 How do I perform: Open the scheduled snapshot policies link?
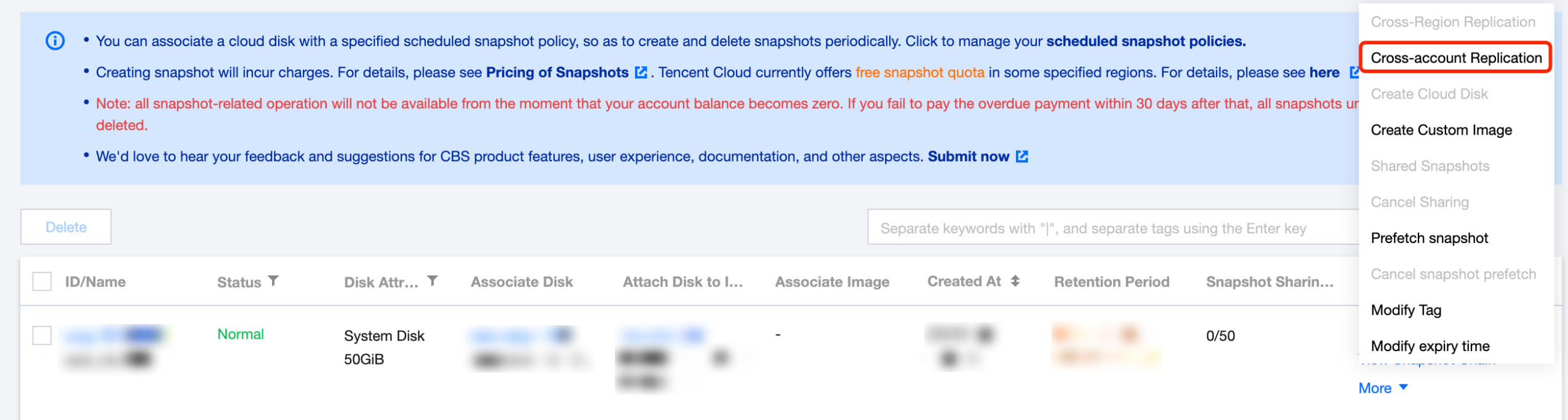click(x=1146, y=41)
